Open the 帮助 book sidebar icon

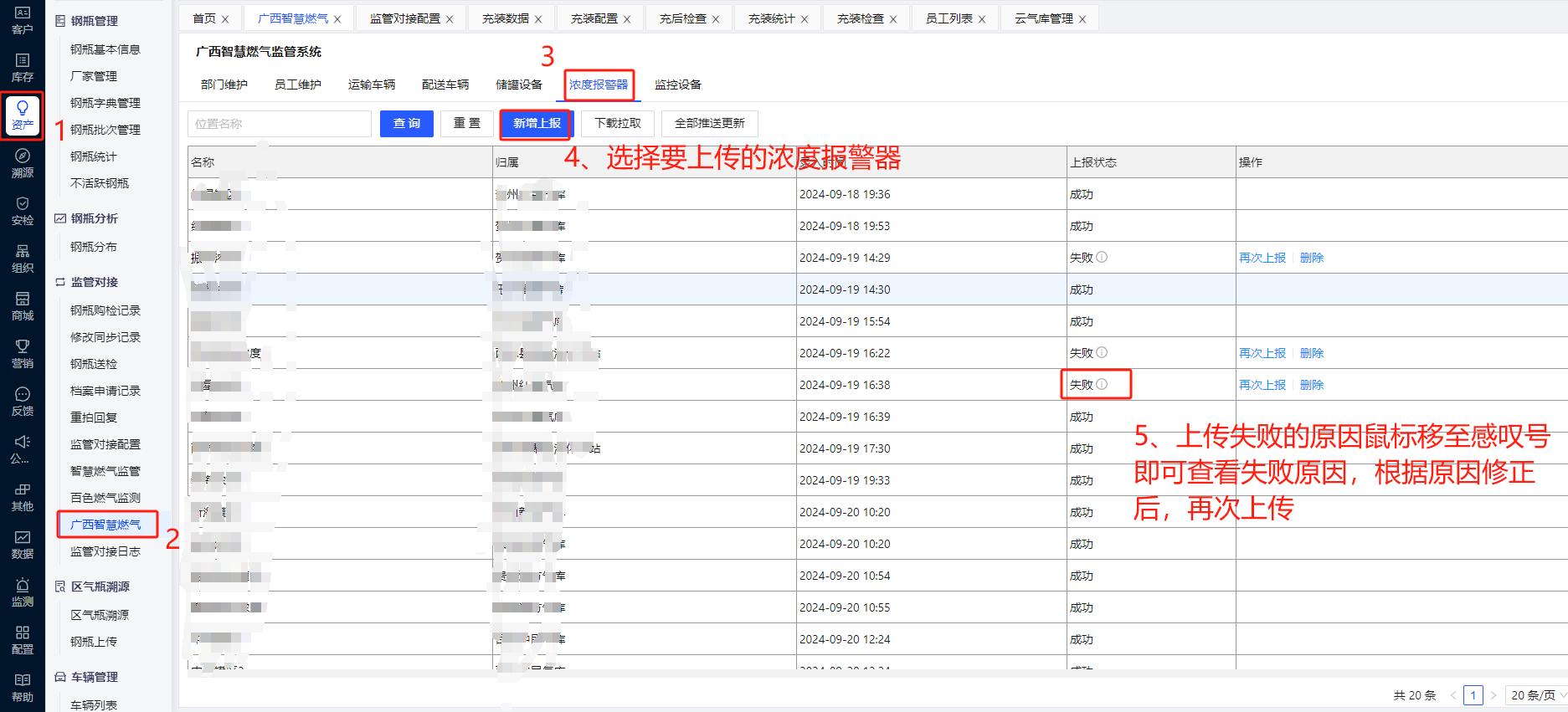pyautogui.click(x=23, y=688)
